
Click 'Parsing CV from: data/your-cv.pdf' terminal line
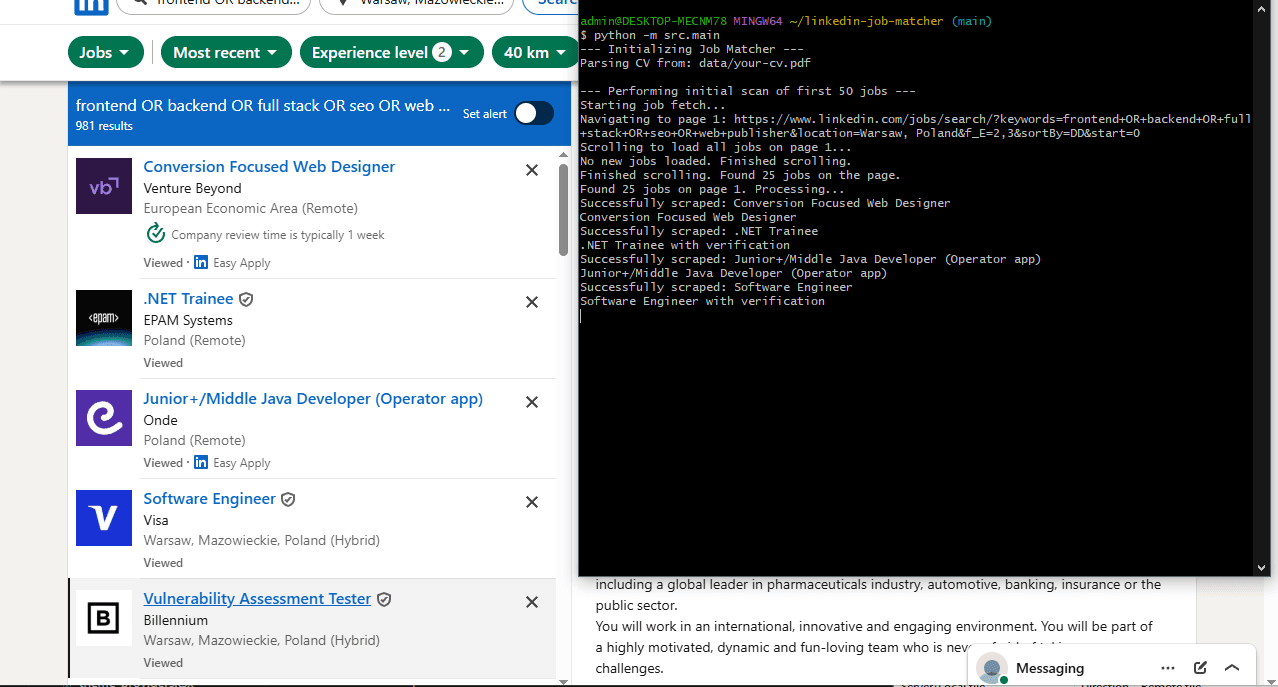click(695, 63)
